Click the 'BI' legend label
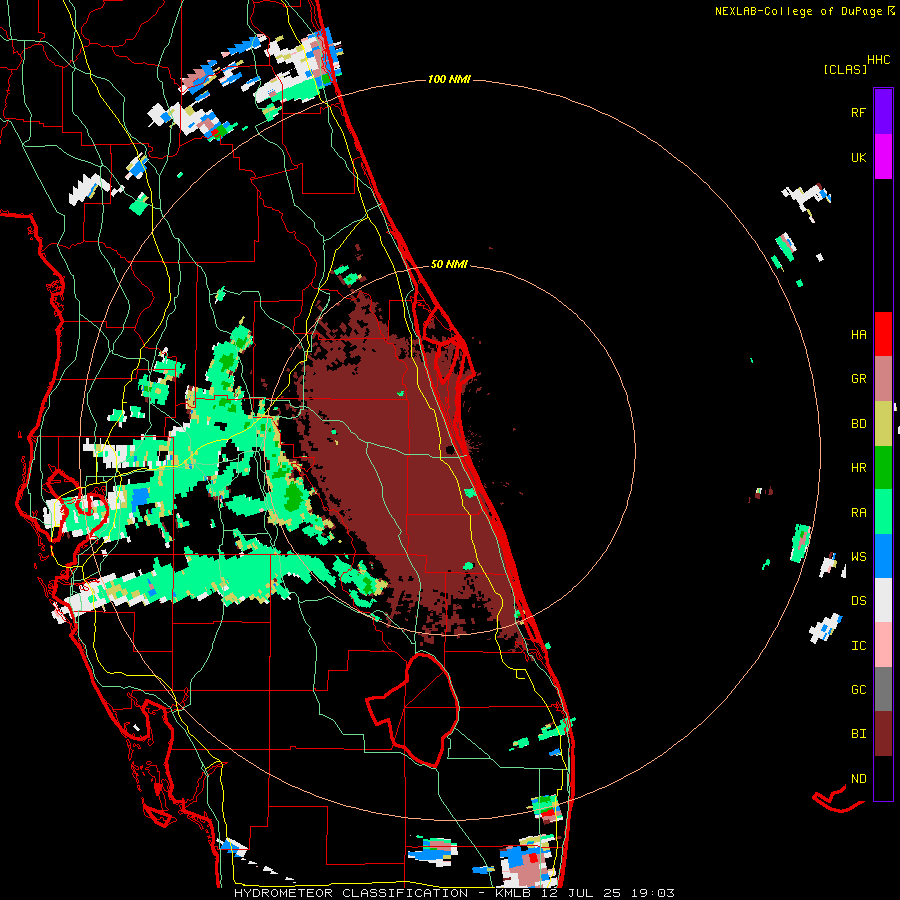The image size is (900, 900). 858,734
